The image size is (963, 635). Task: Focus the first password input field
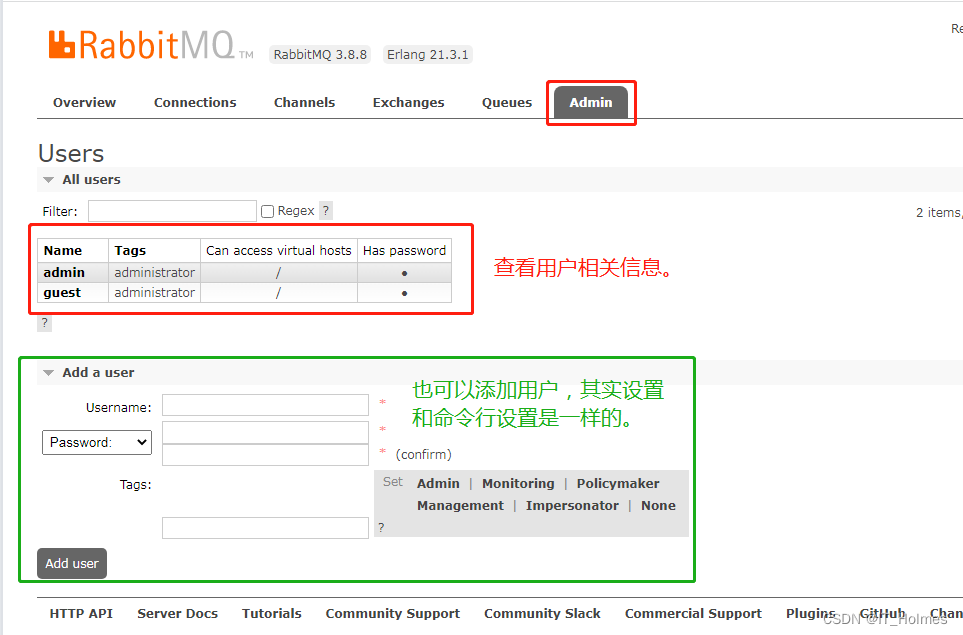pyautogui.click(x=265, y=432)
